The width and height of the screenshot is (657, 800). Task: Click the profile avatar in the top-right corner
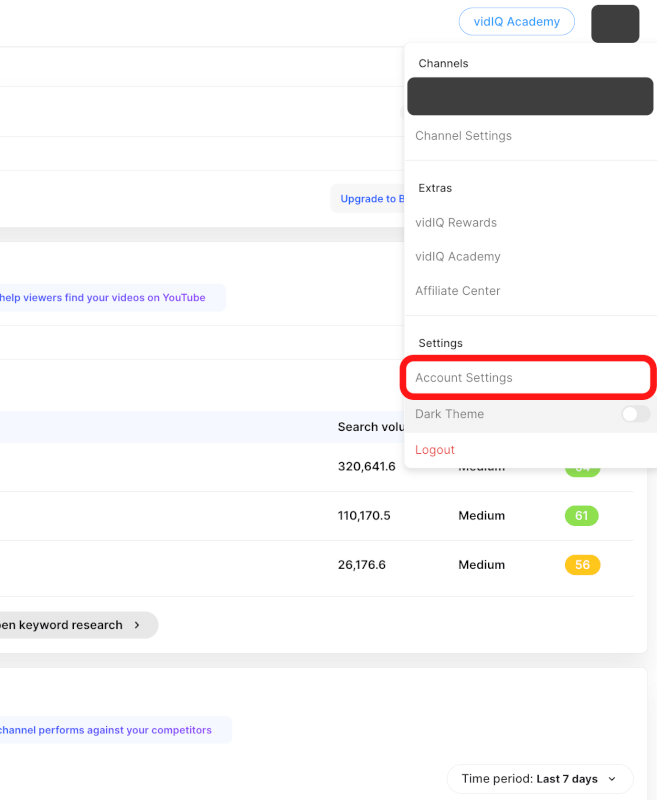[x=614, y=23]
